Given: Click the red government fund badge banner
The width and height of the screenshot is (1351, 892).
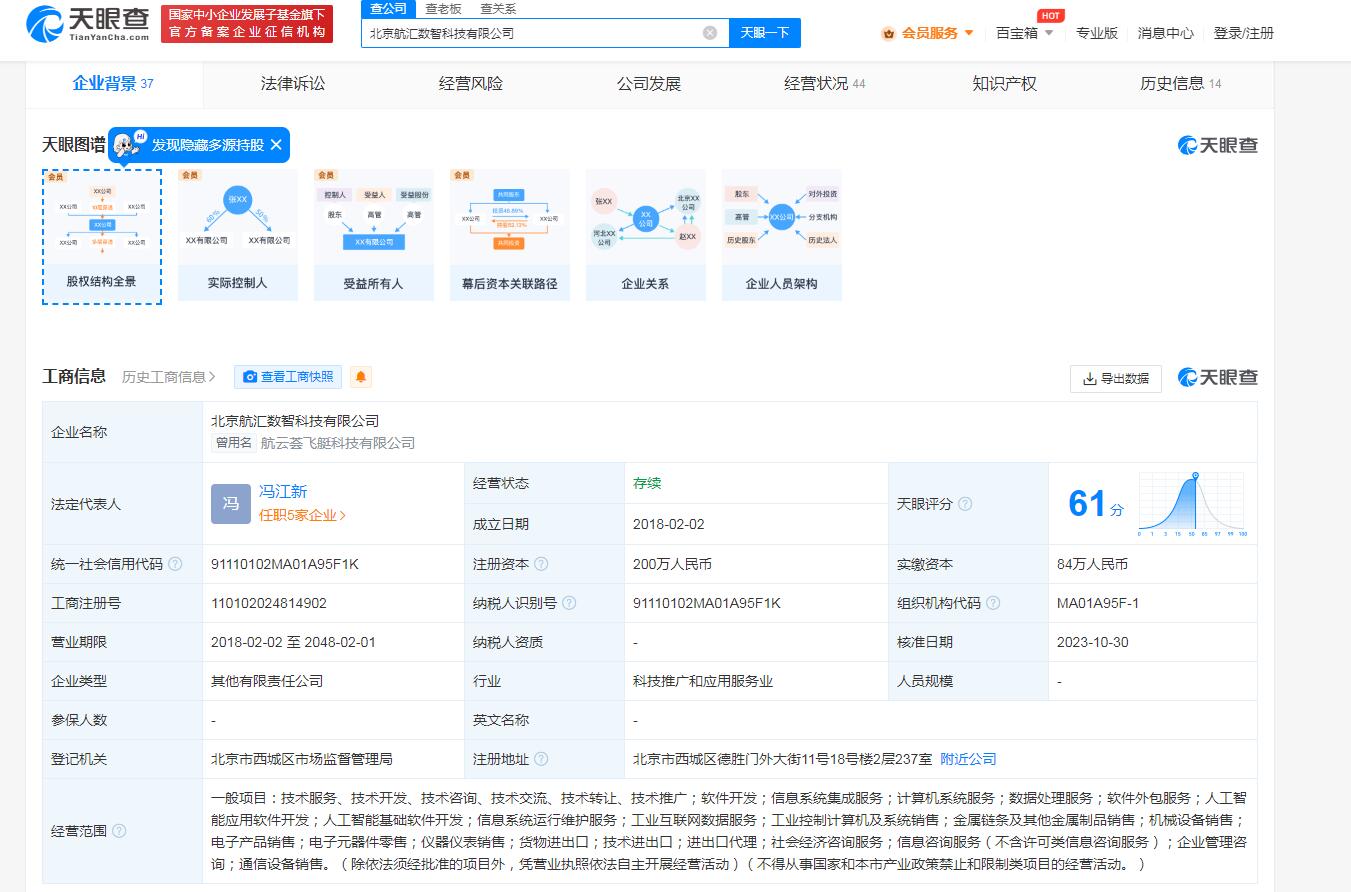Looking at the screenshot, I should pyautogui.click(x=247, y=24).
